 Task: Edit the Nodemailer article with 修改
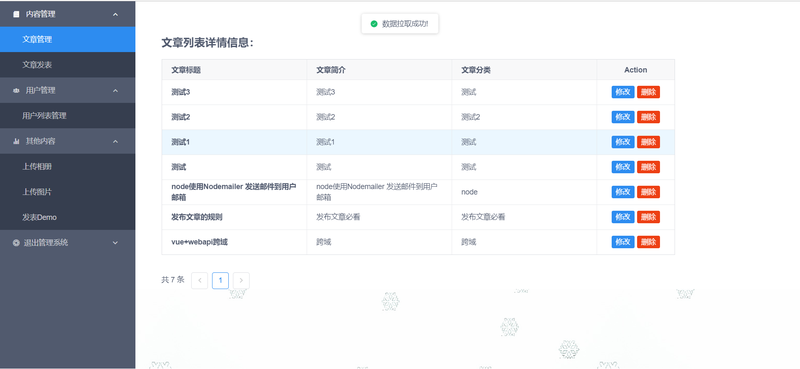[623, 192]
